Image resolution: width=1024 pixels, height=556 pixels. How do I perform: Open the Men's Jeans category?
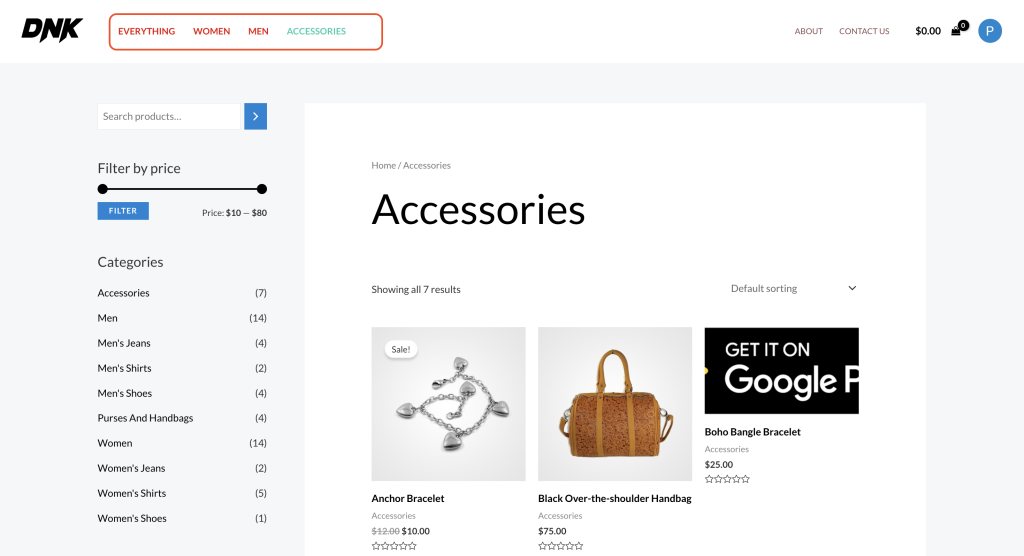124,343
